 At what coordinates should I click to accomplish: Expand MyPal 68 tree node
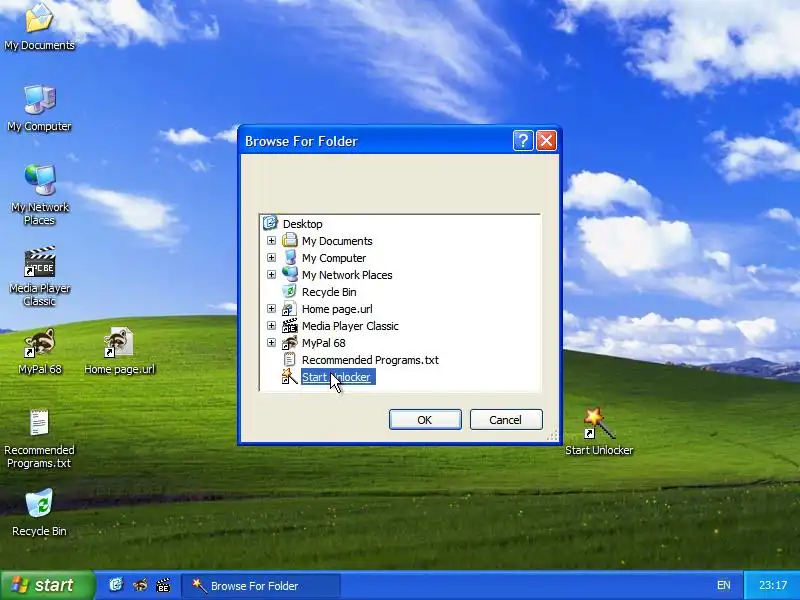point(271,342)
